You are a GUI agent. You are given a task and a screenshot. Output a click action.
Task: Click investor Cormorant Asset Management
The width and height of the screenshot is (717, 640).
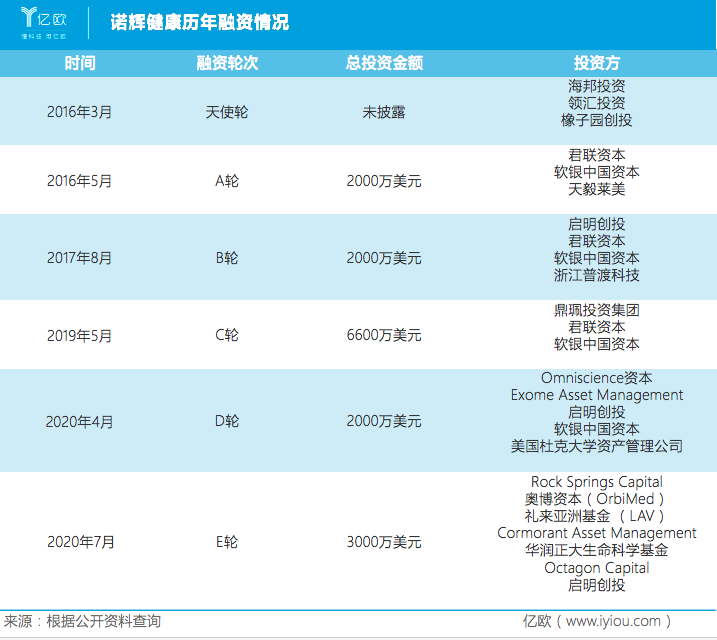click(x=597, y=533)
